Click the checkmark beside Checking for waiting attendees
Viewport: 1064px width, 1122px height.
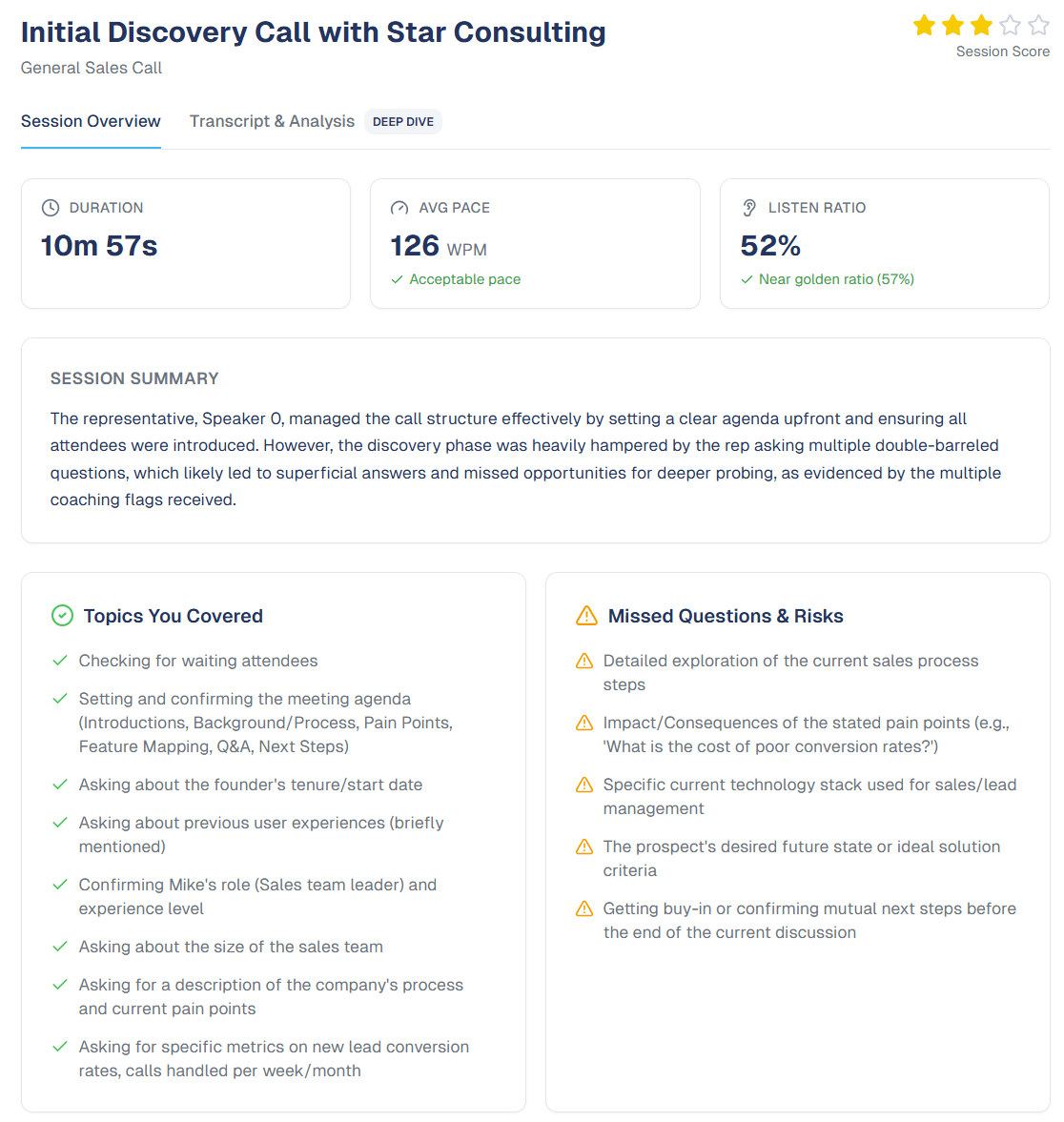(59, 660)
